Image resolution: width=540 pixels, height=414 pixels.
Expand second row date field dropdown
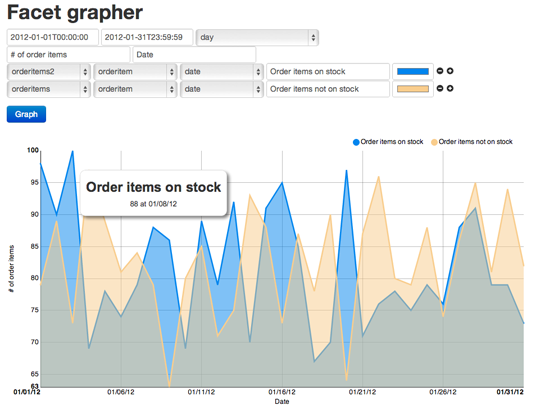pos(222,89)
